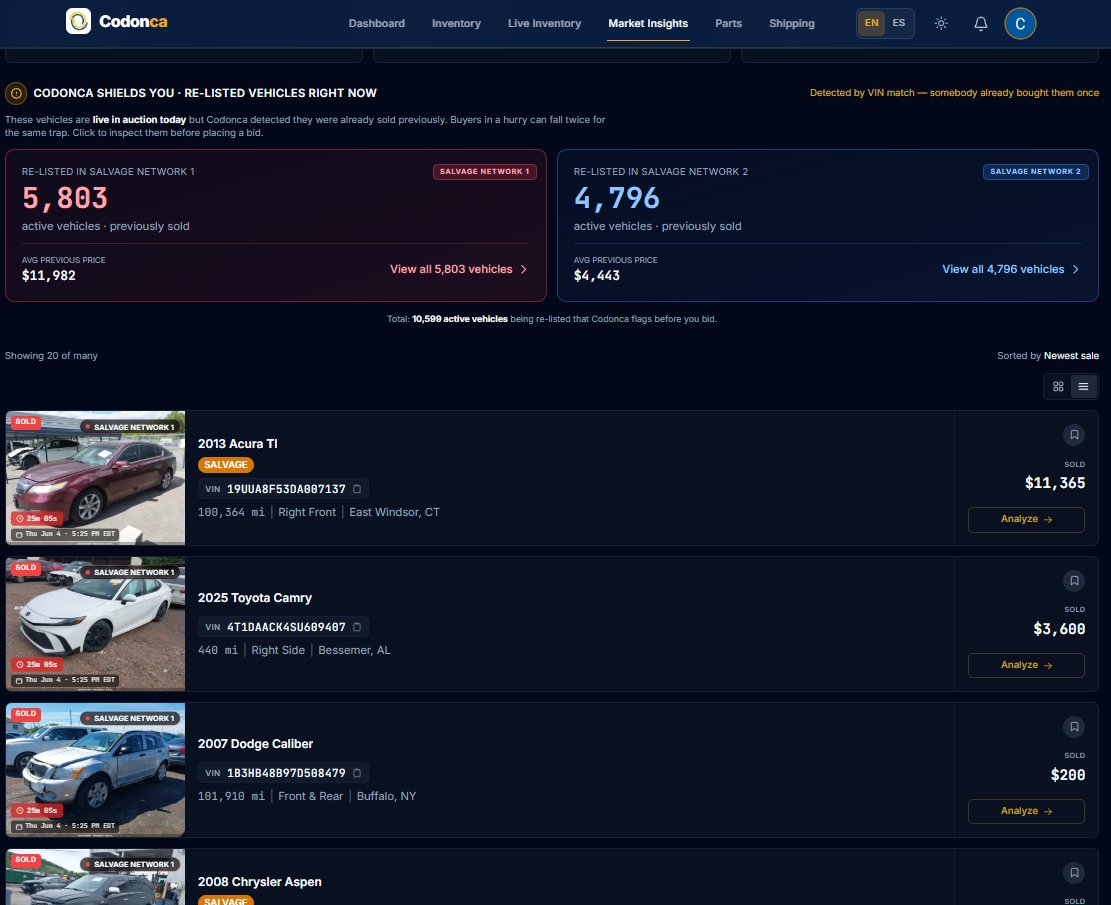Open the Inventory tab
Viewport: 1111px width, 905px height.
tap(456, 23)
